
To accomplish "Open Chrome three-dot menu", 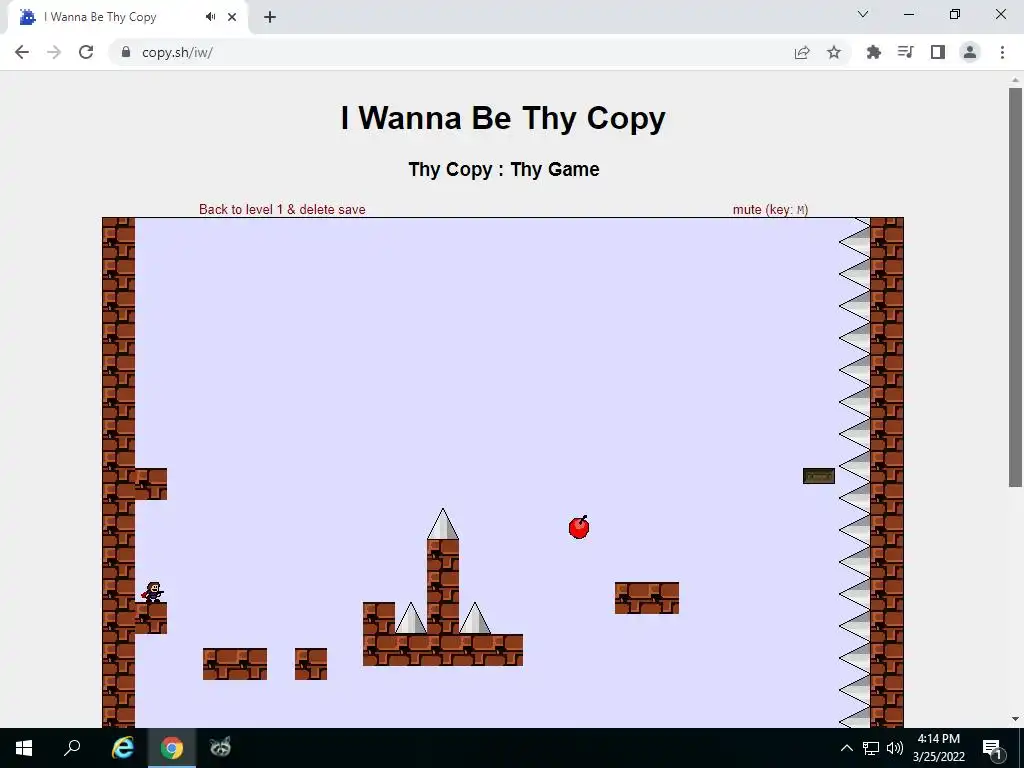I will tap(1002, 52).
